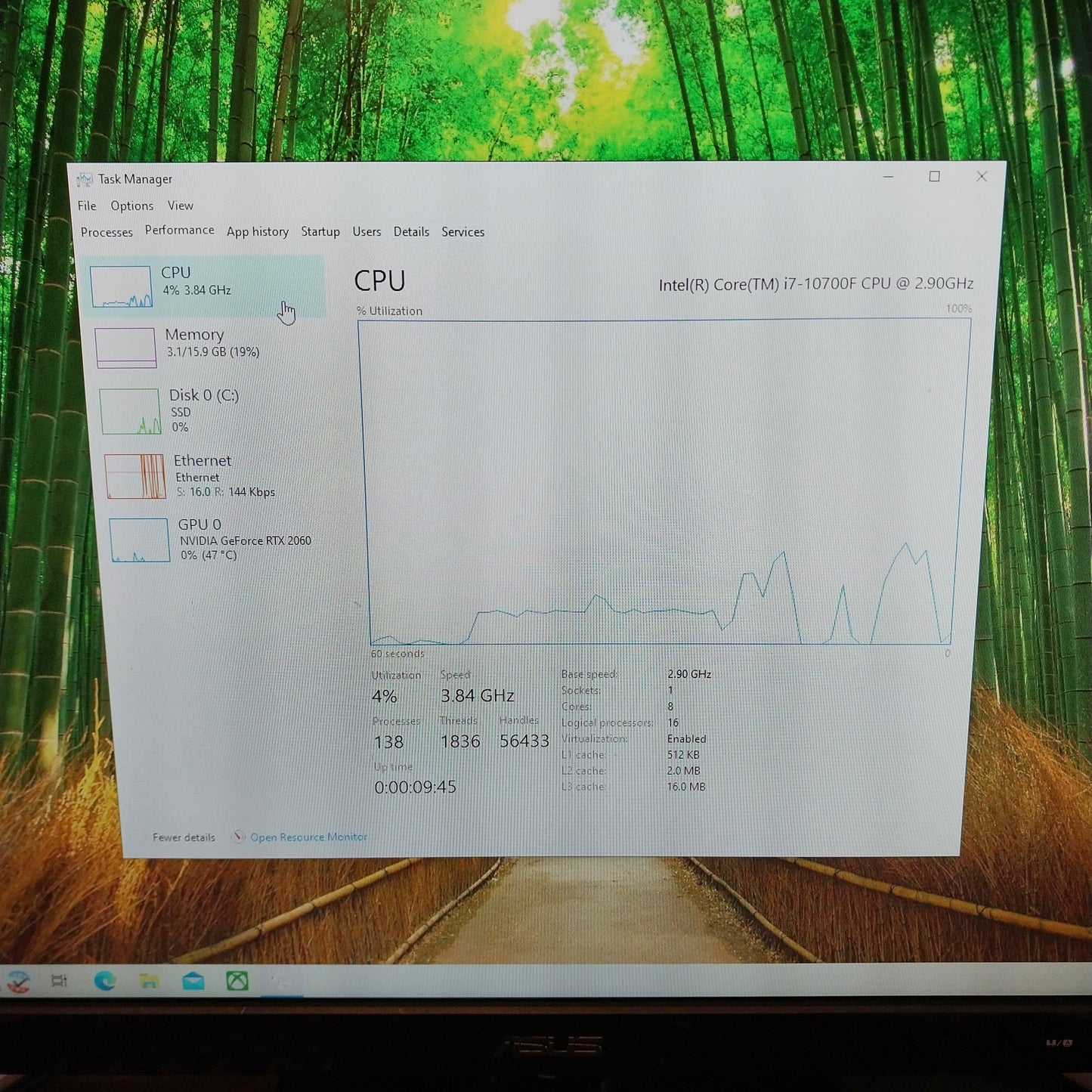Image resolution: width=1092 pixels, height=1092 pixels.
Task: Click the Resource Monitor icon
Action: (238, 837)
